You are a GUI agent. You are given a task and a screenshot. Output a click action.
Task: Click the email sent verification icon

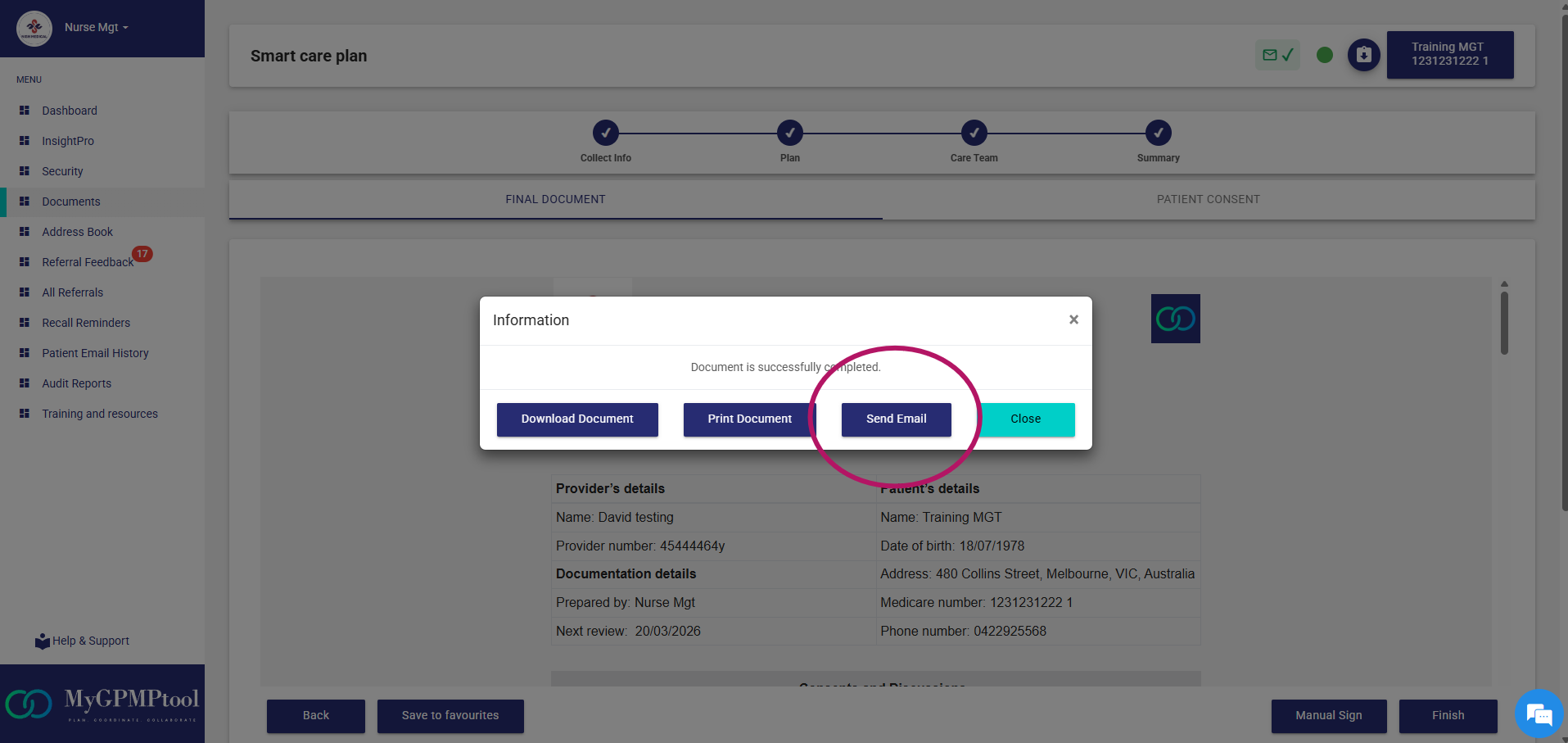pyautogui.click(x=1277, y=55)
